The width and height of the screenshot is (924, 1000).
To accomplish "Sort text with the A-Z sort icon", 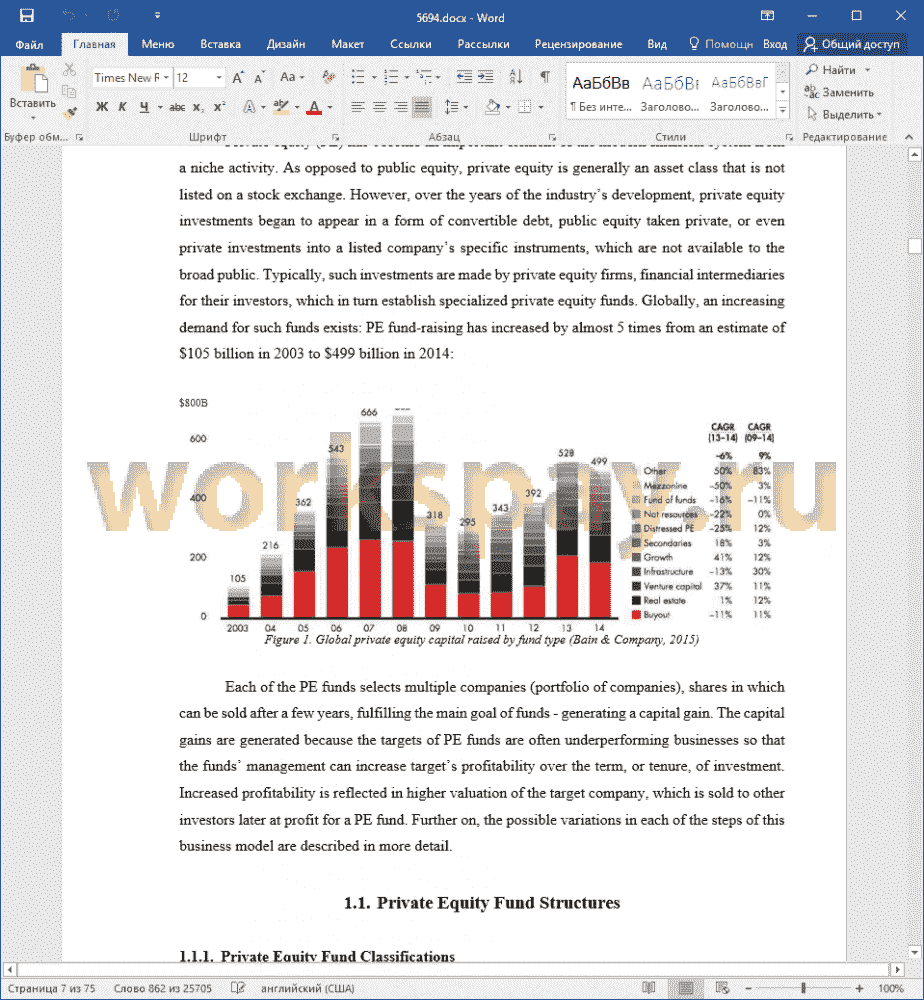I will (x=515, y=78).
